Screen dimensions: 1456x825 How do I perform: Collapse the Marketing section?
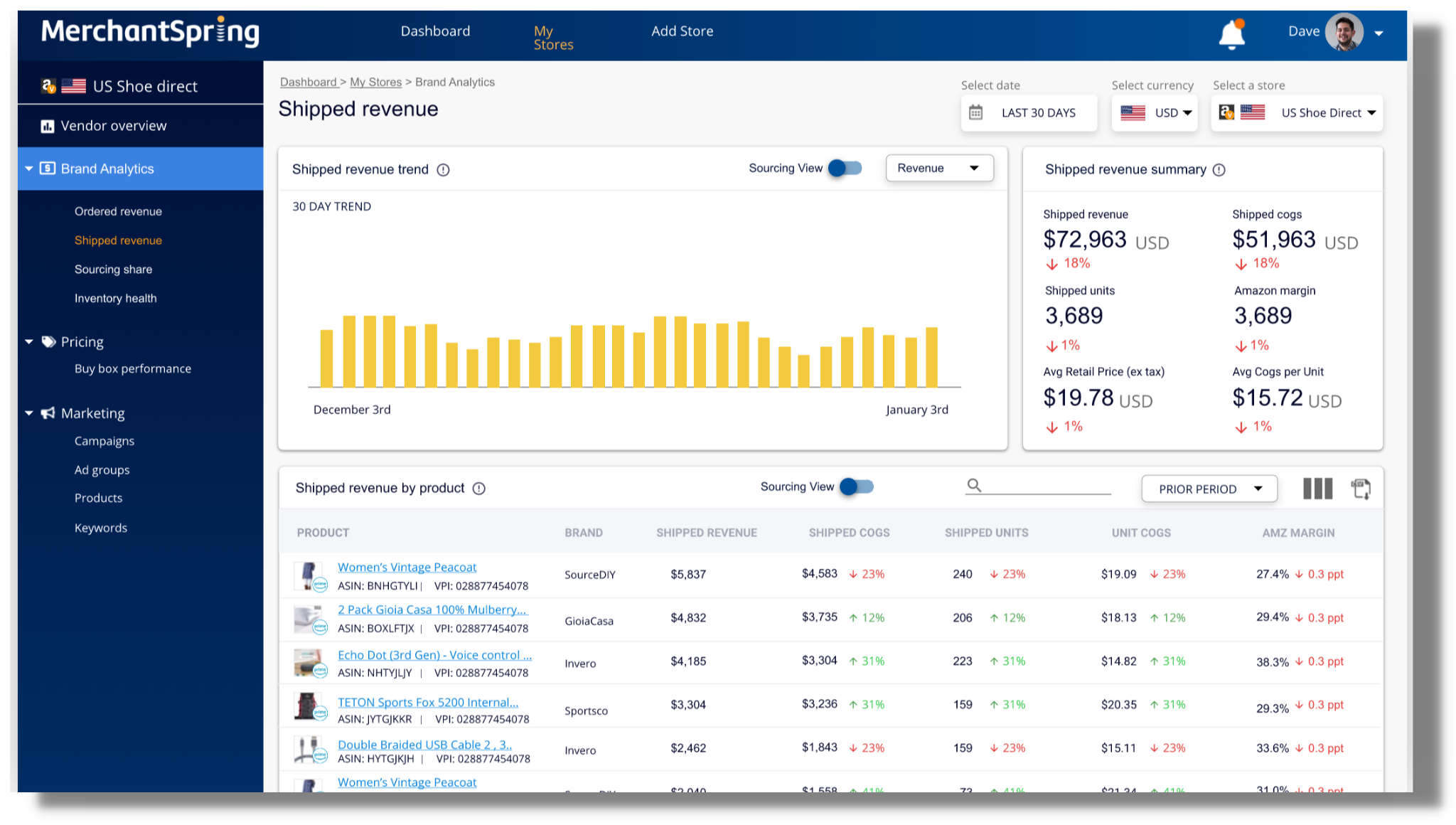coord(29,413)
